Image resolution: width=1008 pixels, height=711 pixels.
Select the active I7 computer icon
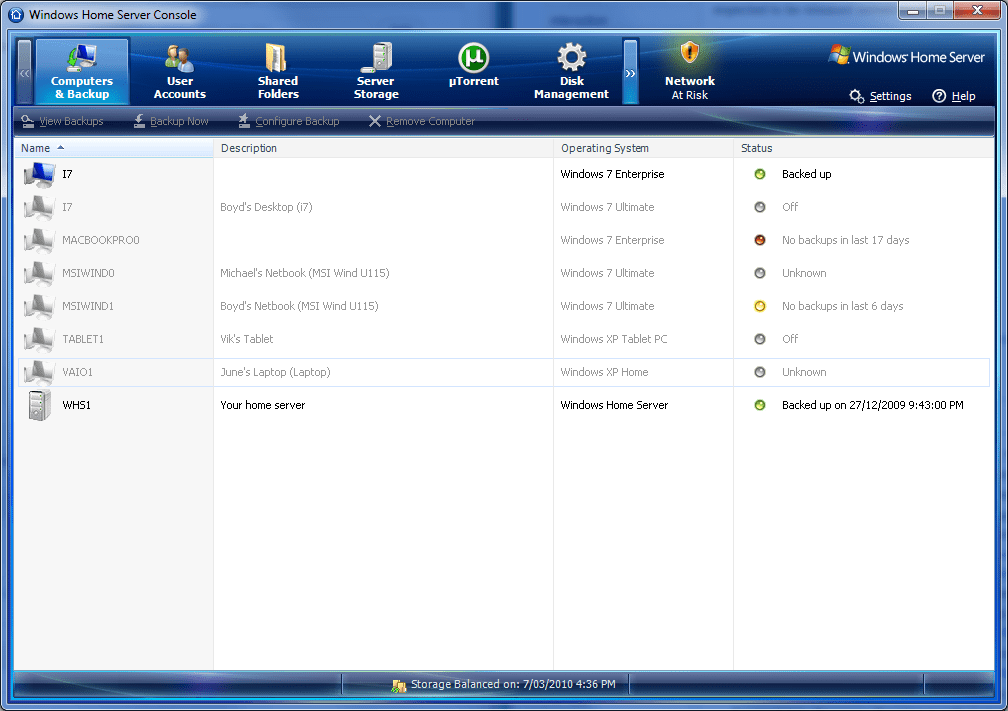(39, 174)
